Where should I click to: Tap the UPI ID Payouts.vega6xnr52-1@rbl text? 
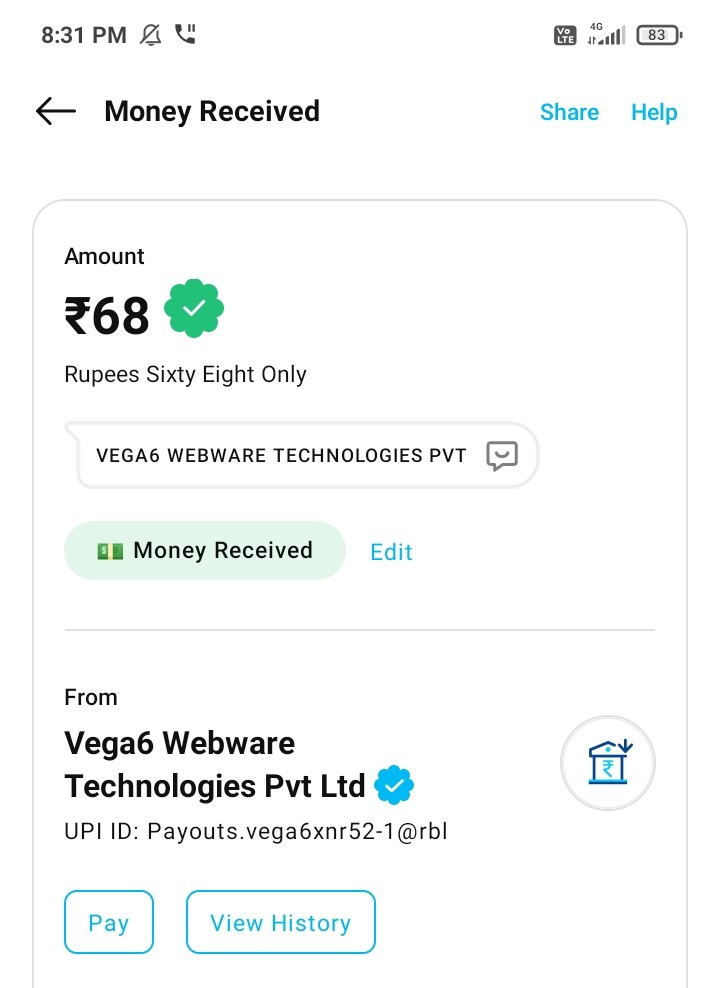pos(255,831)
